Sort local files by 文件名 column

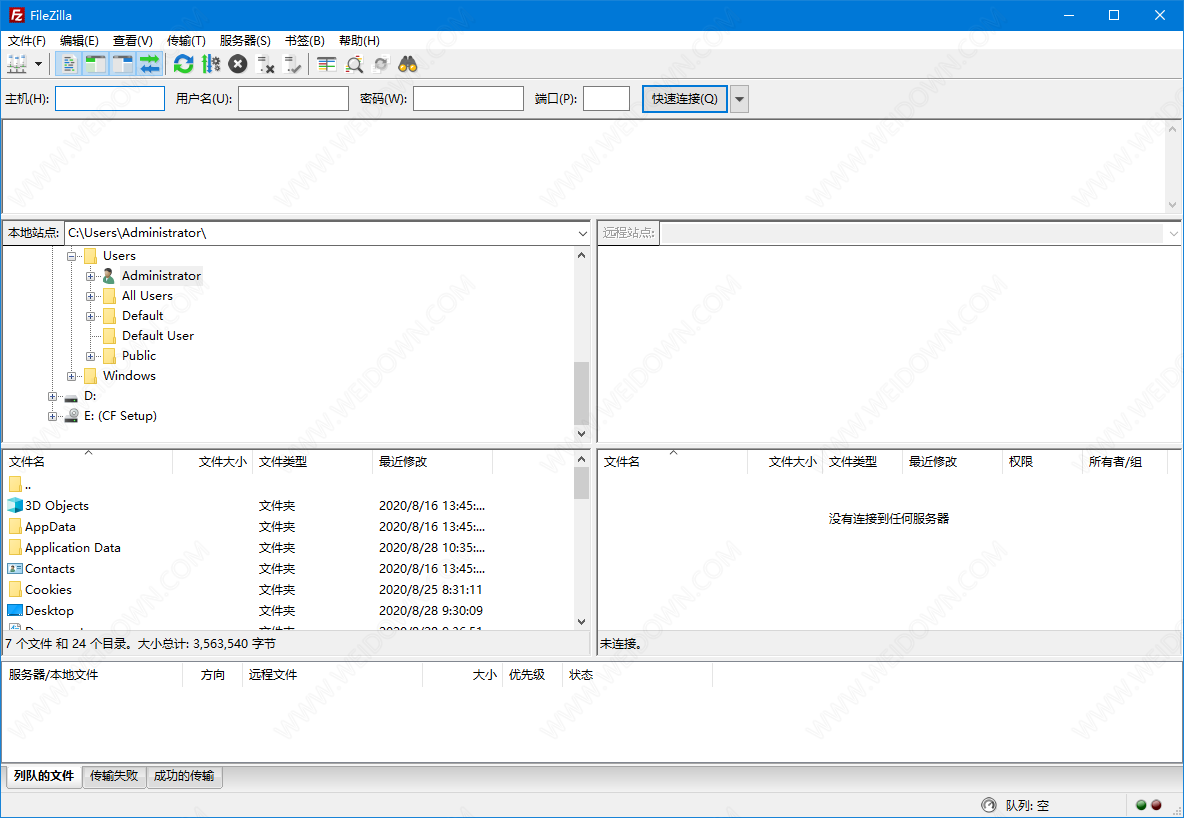(x=88, y=461)
